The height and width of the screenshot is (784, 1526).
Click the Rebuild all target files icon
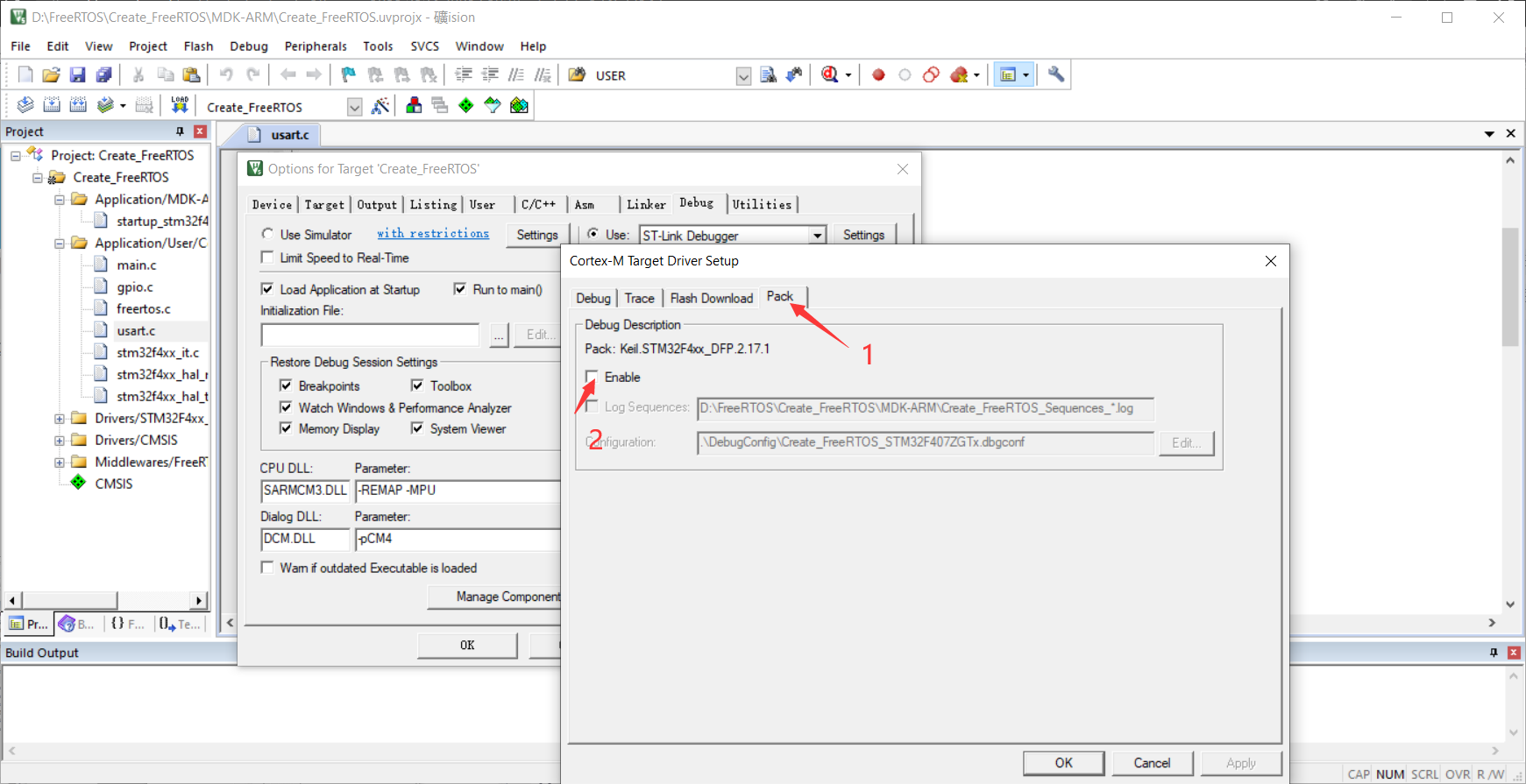[x=78, y=105]
